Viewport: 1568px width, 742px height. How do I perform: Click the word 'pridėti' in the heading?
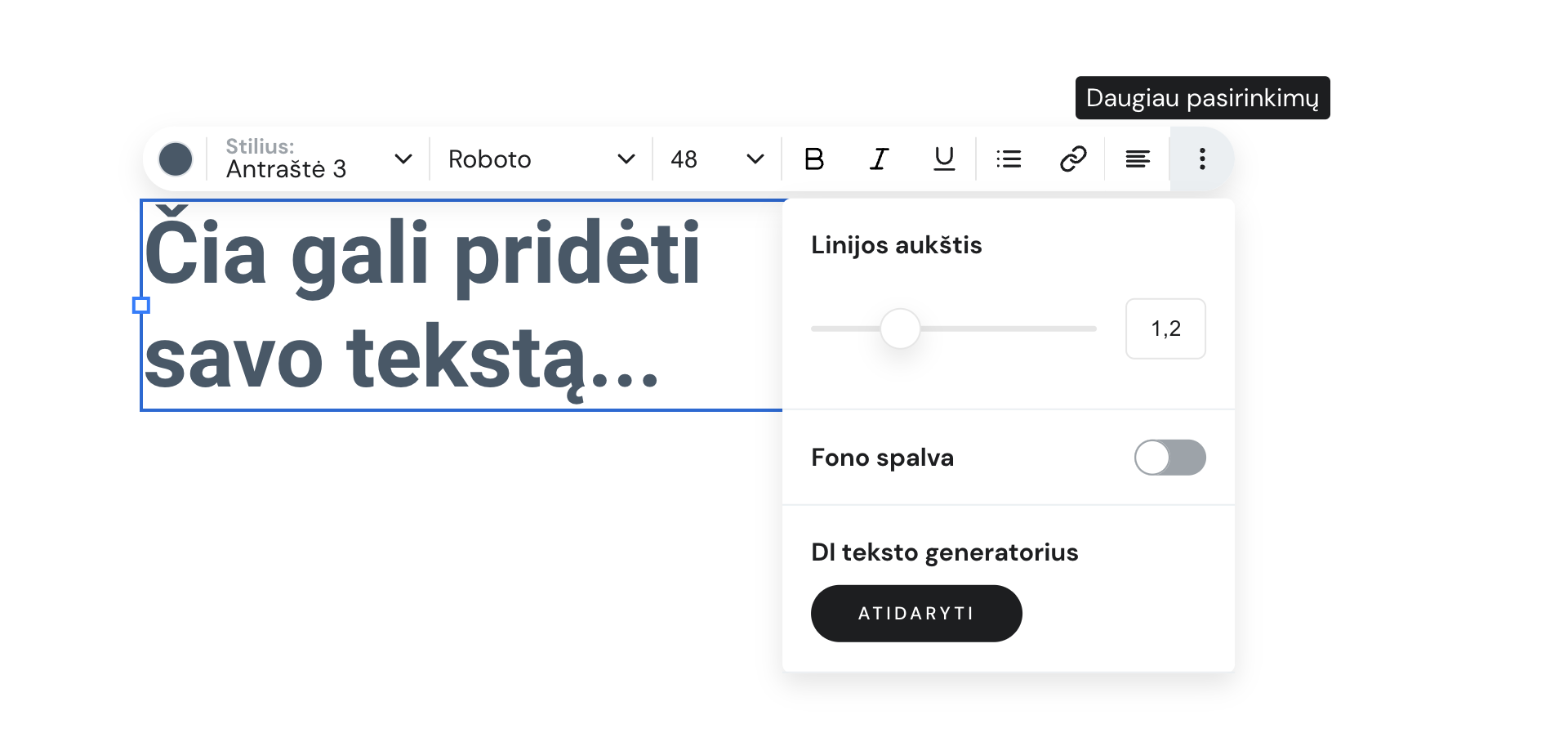pyautogui.click(x=577, y=255)
